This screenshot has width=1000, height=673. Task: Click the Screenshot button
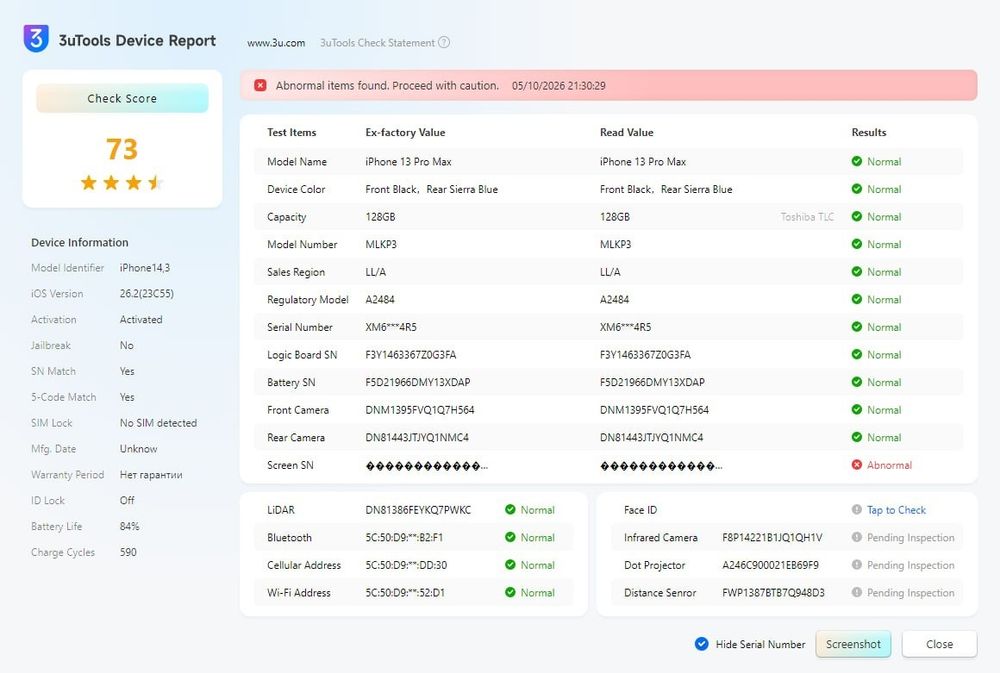[x=853, y=644]
